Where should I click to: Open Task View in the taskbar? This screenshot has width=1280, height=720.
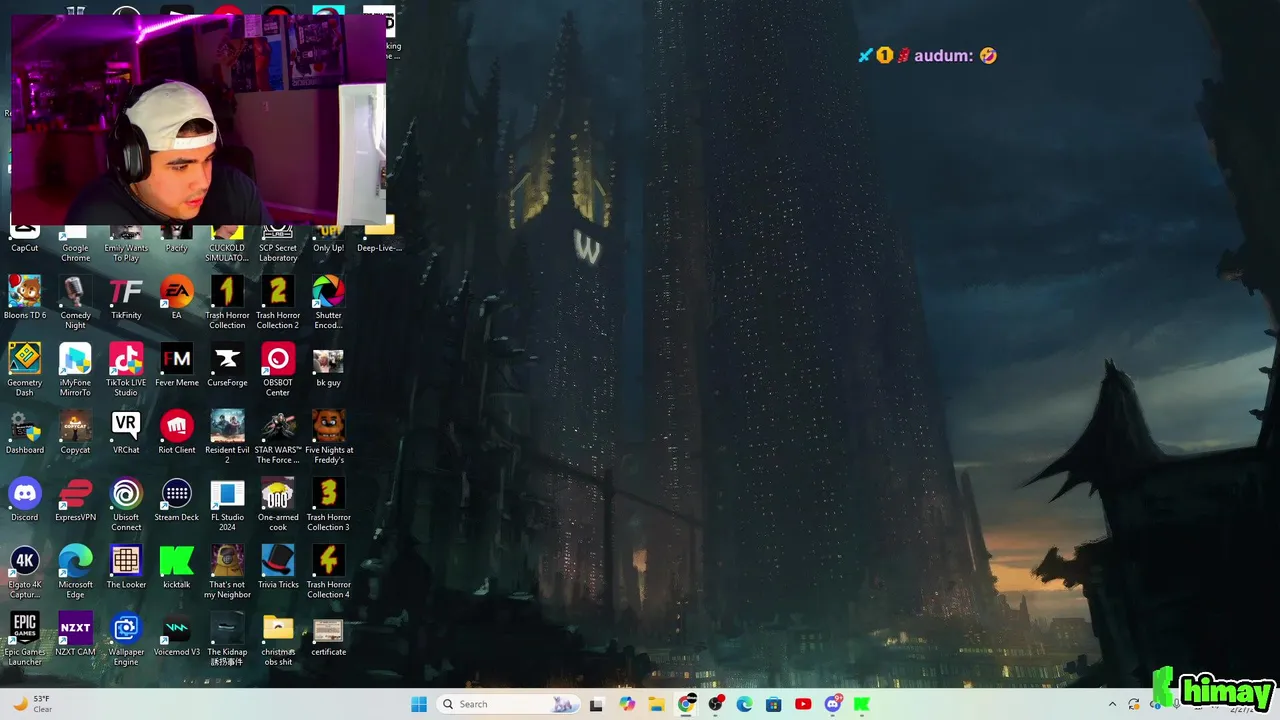(596, 704)
